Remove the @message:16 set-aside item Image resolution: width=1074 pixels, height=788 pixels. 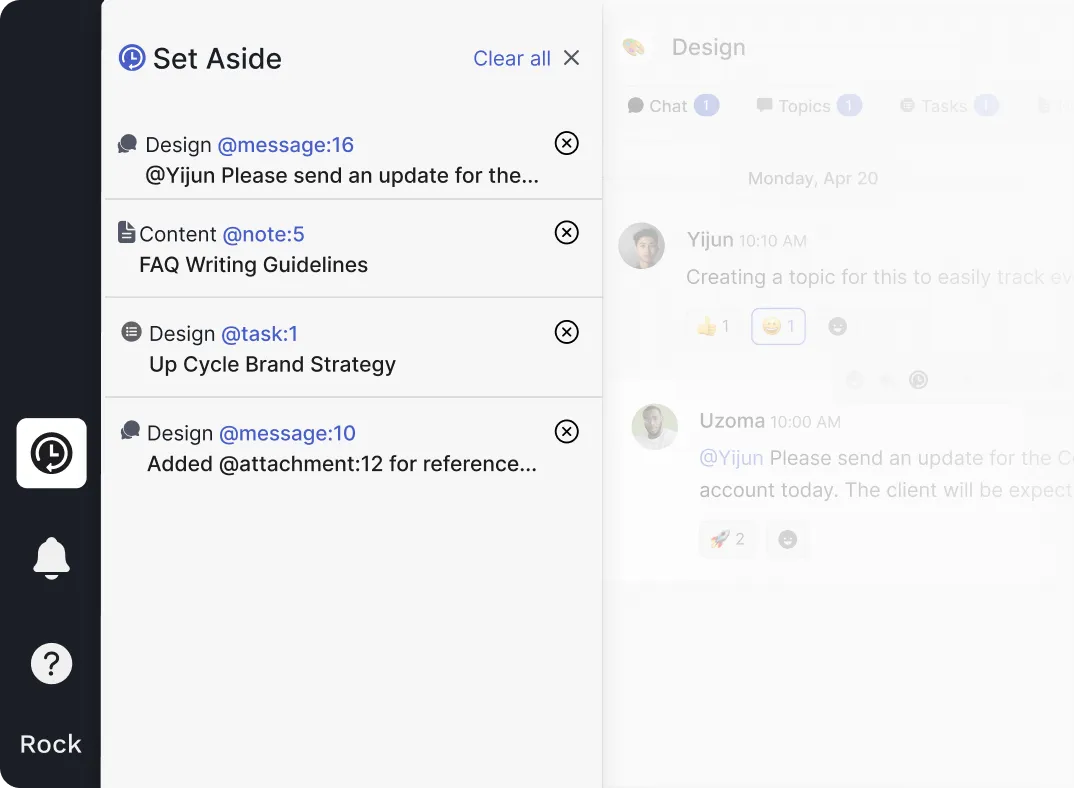pyautogui.click(x=566, y=143)
